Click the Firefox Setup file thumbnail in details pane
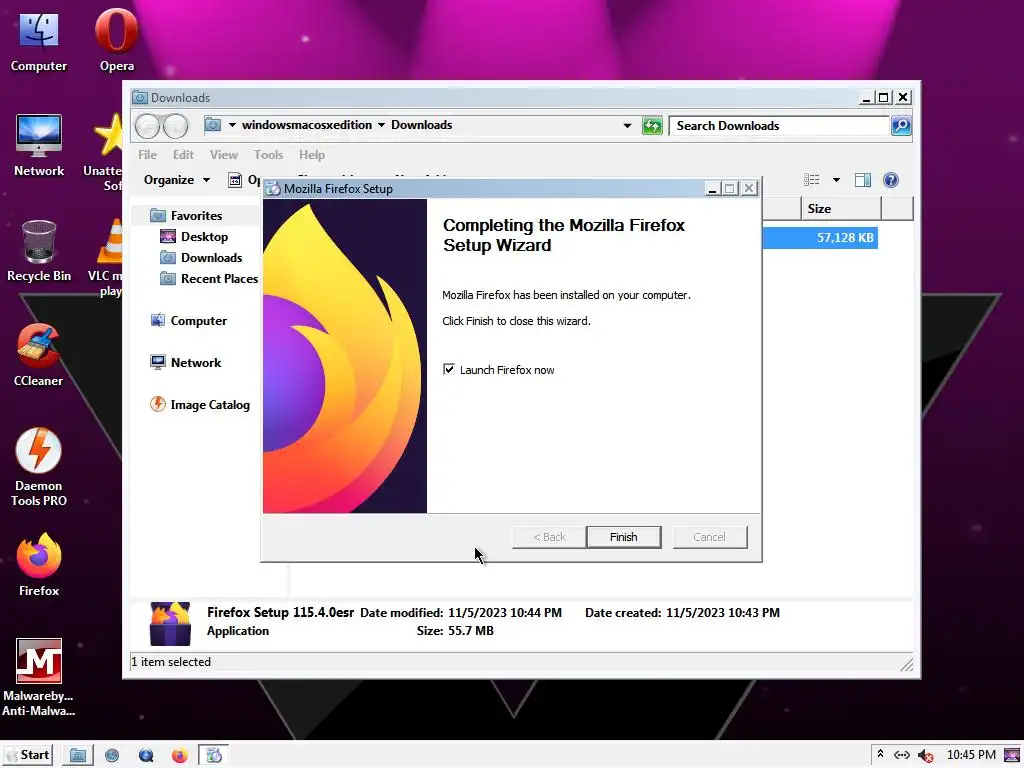 tap(170, 623)
